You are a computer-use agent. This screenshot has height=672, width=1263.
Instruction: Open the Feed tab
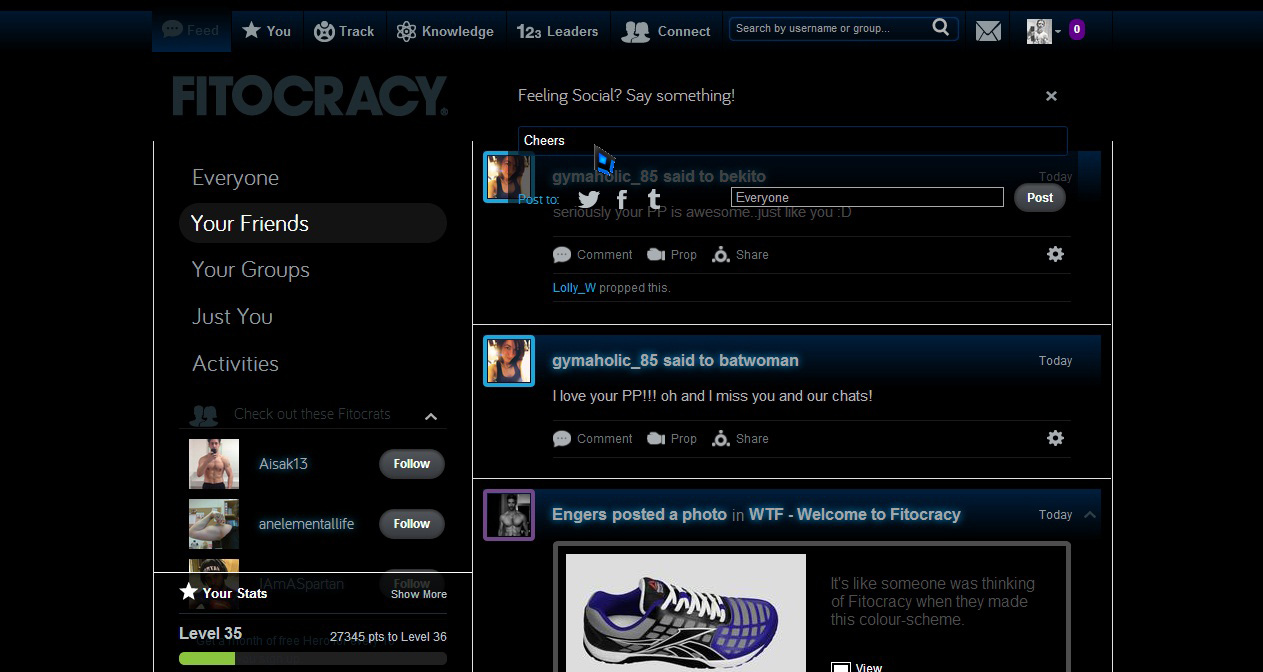(191, 31)
